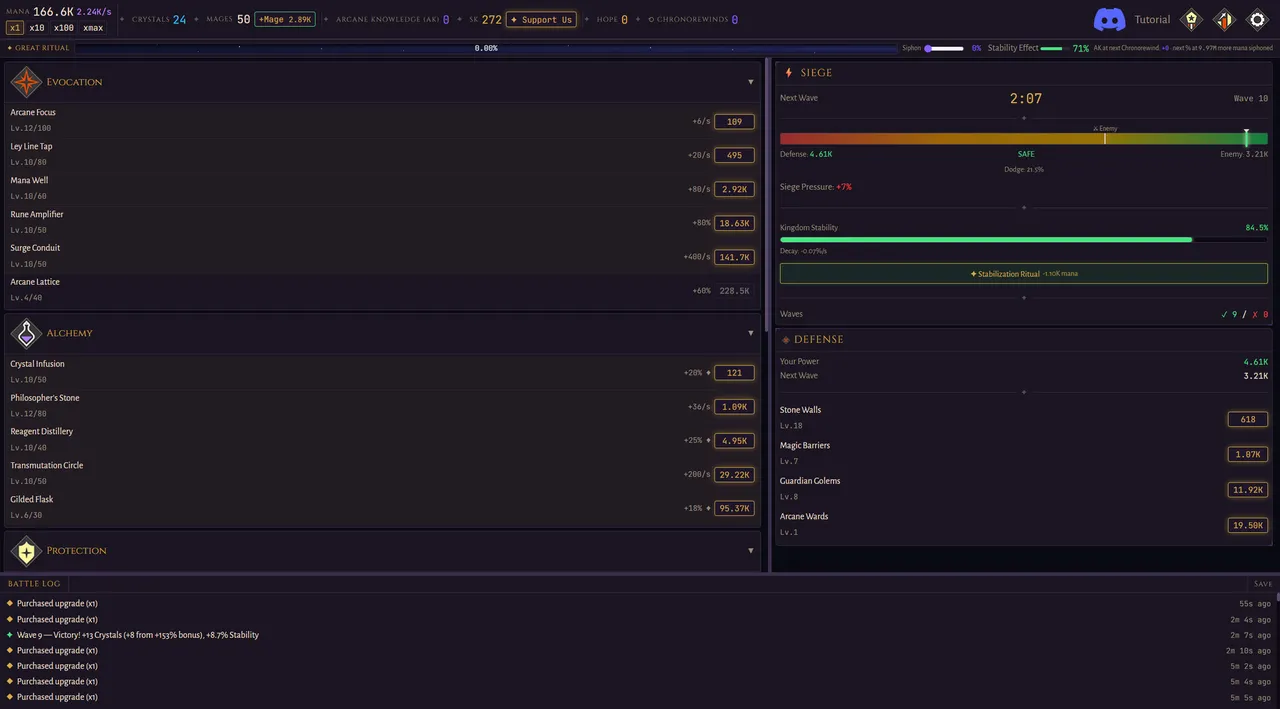Upgrade Arcane Wards for 19.50K

1248,525
